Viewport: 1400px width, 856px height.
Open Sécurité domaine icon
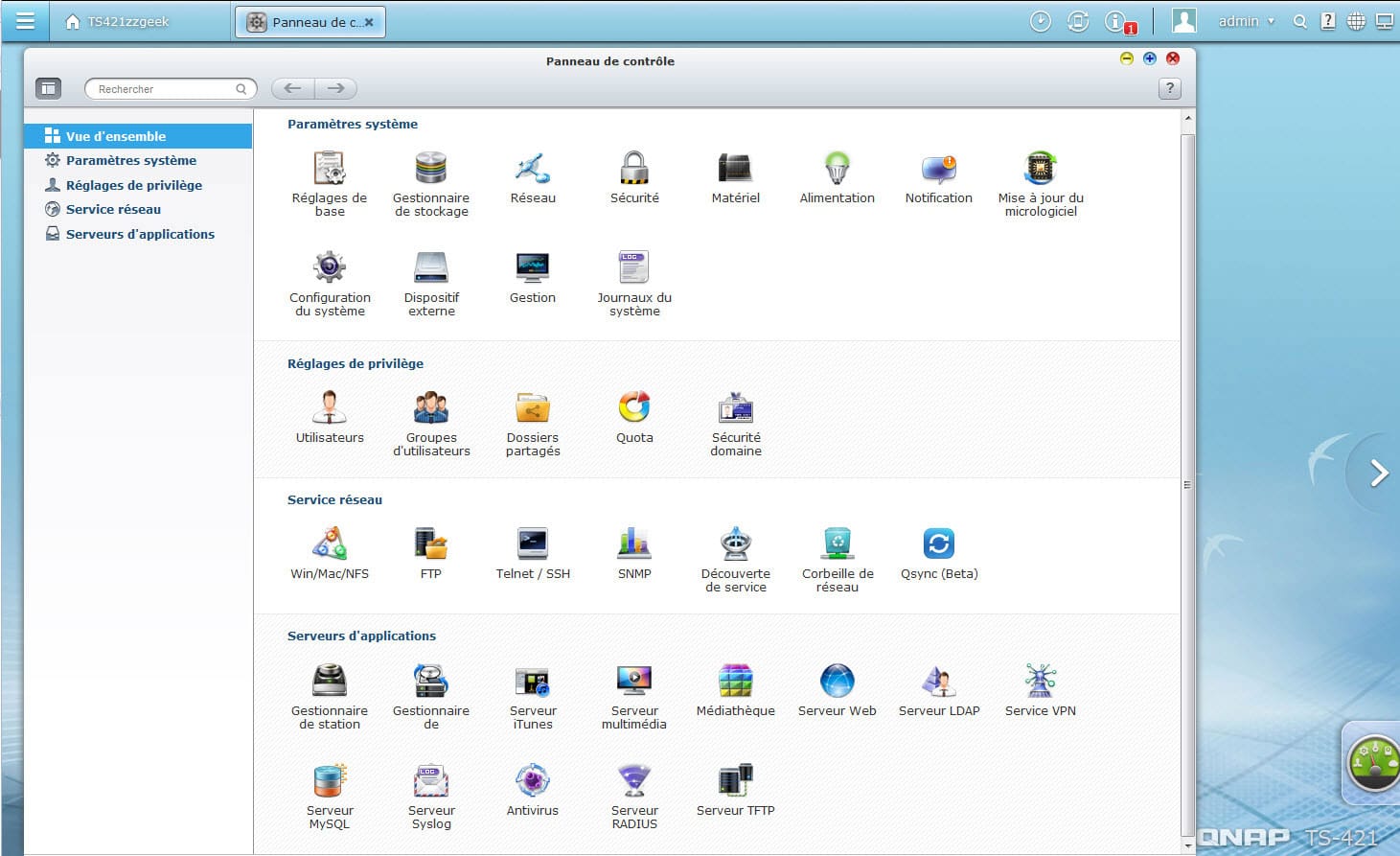(x=736, y=407)
